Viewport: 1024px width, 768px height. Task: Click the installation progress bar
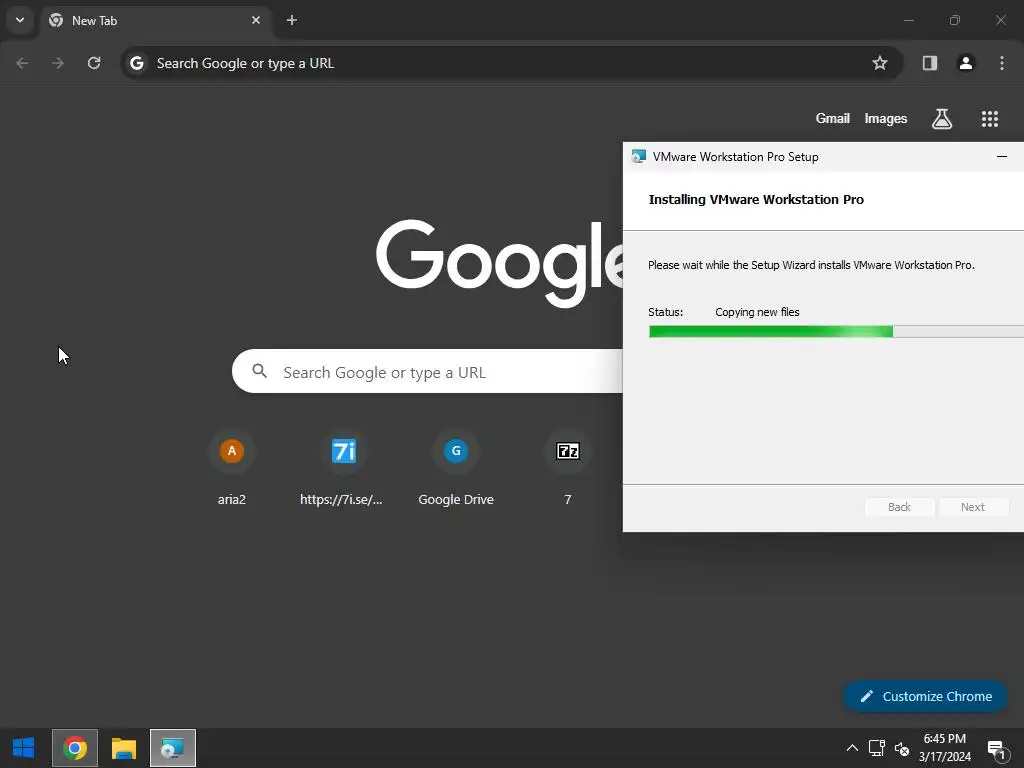point(836,332)
